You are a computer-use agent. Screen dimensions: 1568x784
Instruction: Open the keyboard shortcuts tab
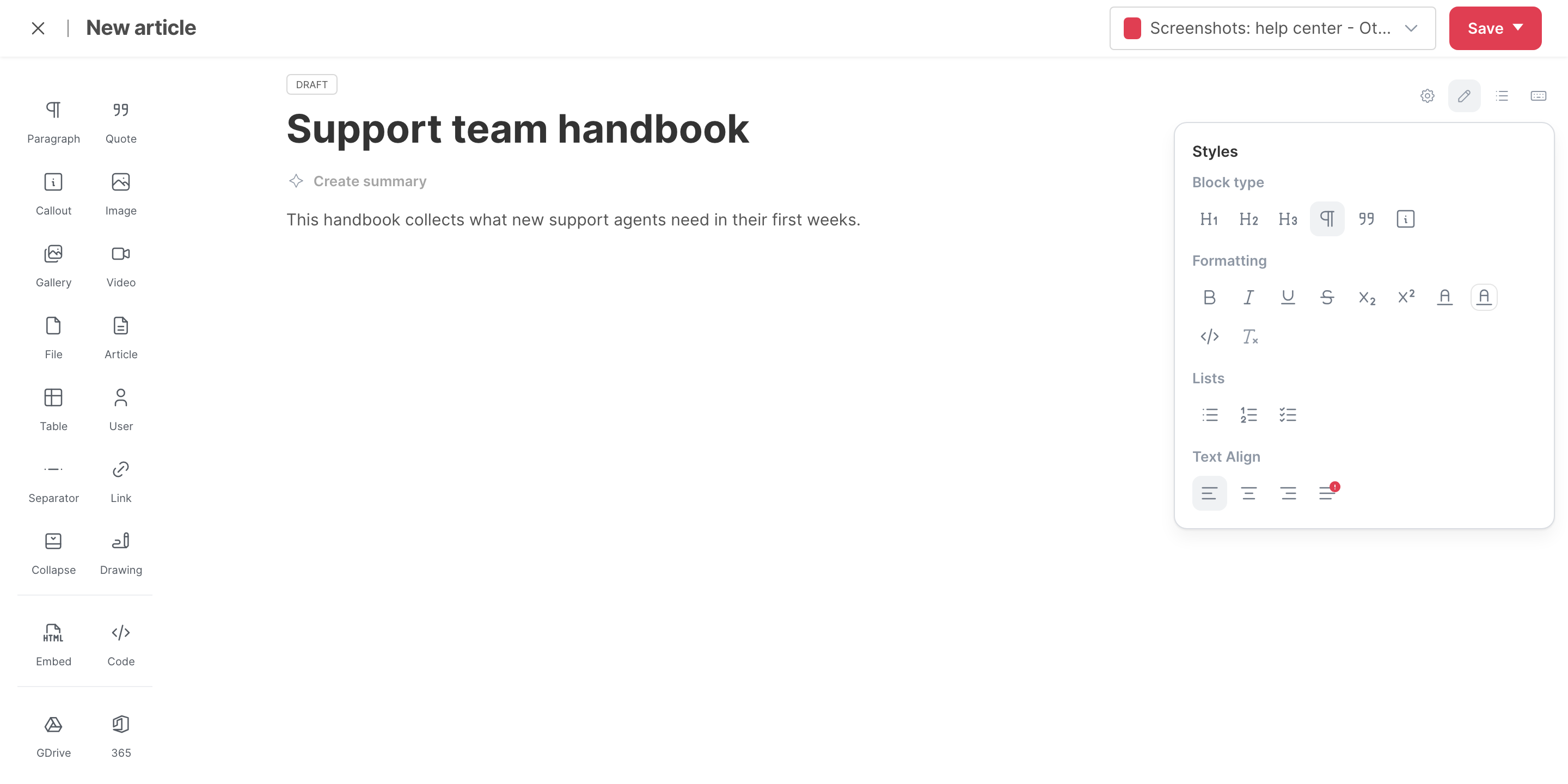coord(1538,96)
